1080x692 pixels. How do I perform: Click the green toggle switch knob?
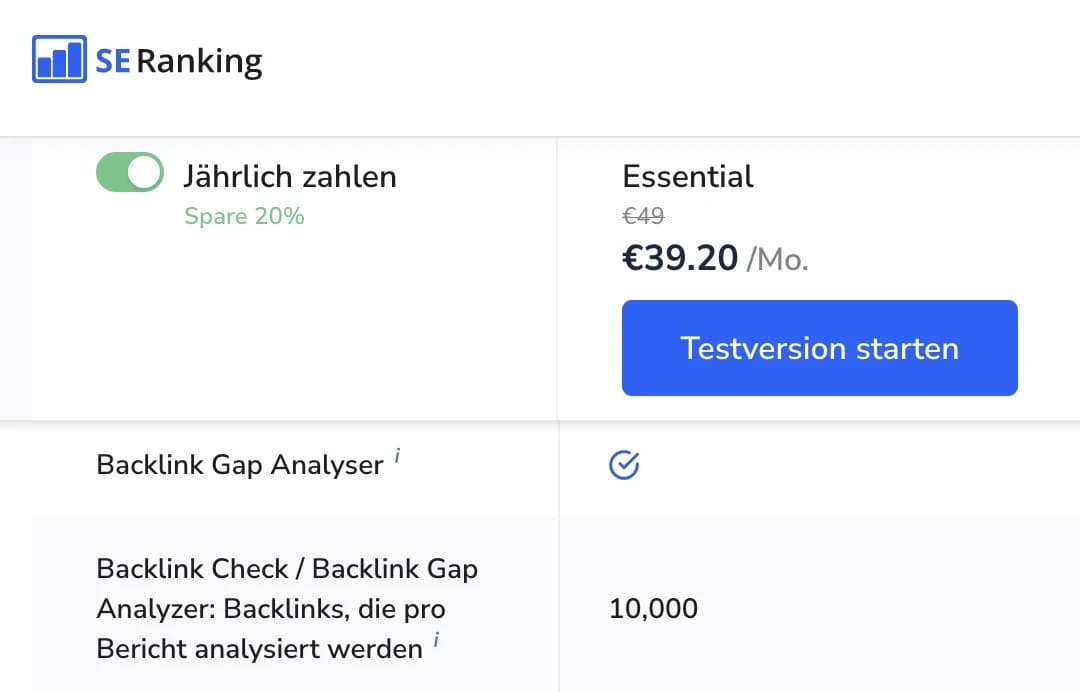pyautogui.click(x=143, y=172)
